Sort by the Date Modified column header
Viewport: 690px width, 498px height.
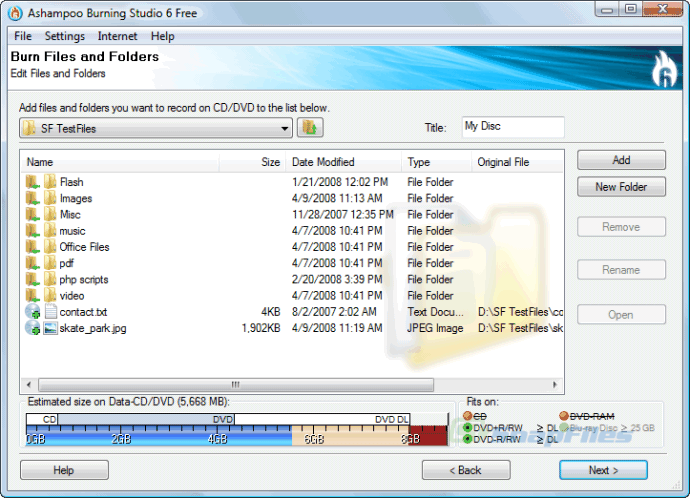(x=344, y=162)
